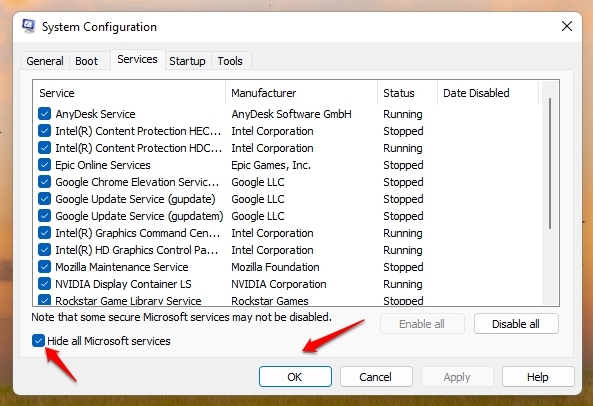The image size is (593, 406).
Task: Click Running status of AnyDesk Service
Action: click(x=403, y=114)
